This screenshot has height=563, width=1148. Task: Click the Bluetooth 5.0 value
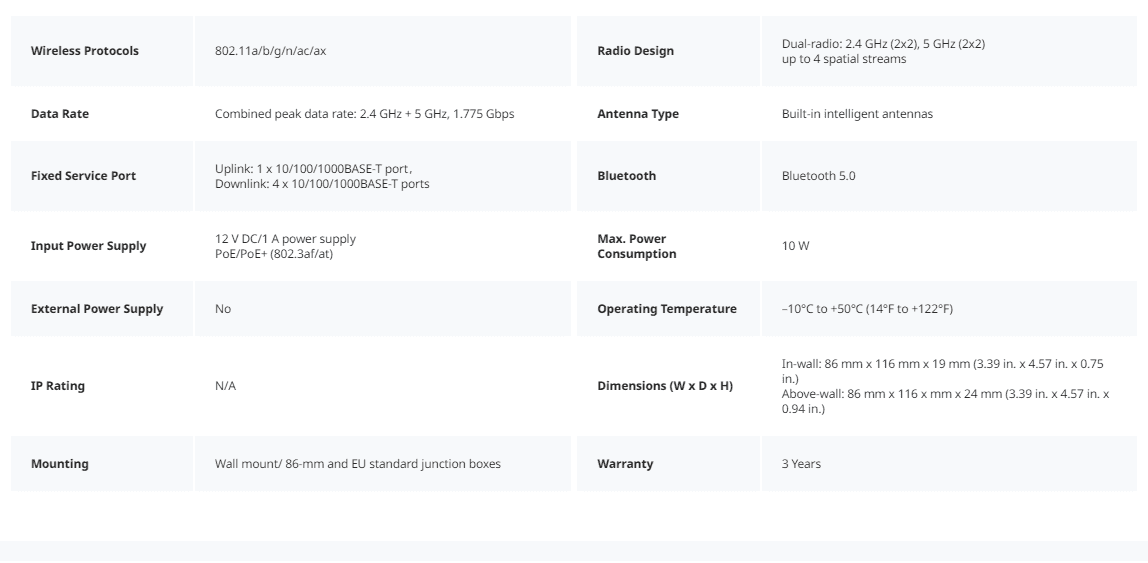[x=818, y=176]
